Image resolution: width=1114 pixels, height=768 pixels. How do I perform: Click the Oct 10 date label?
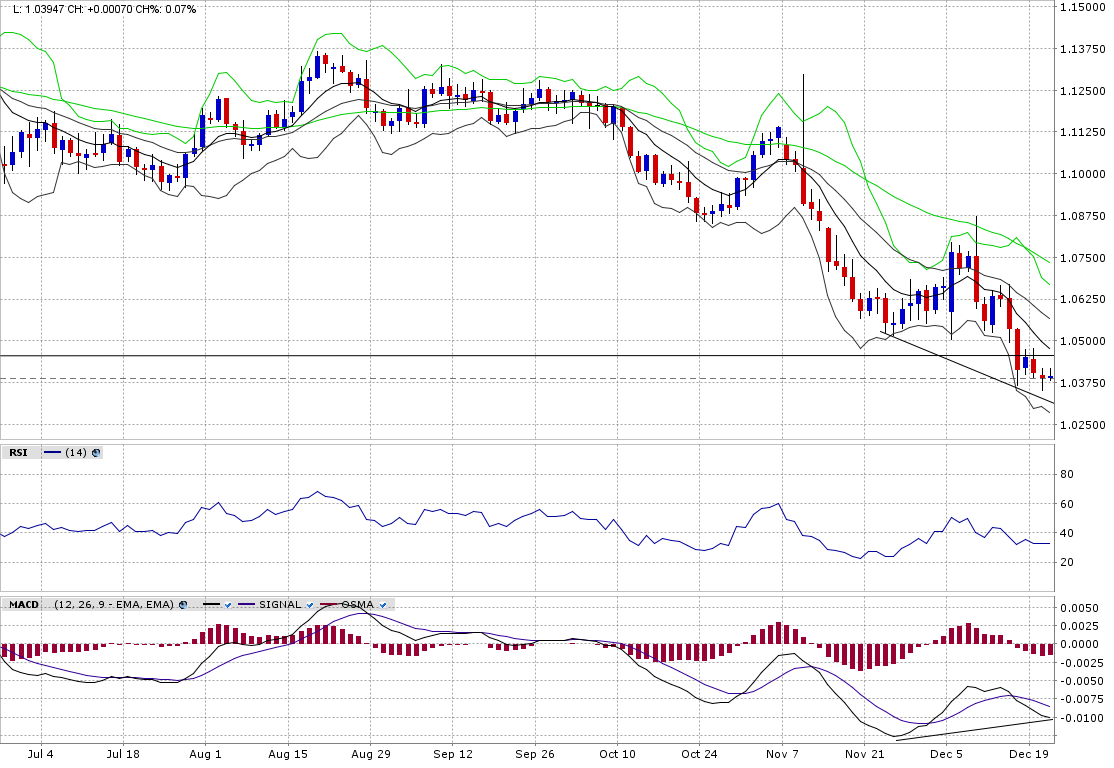point(617,754)
